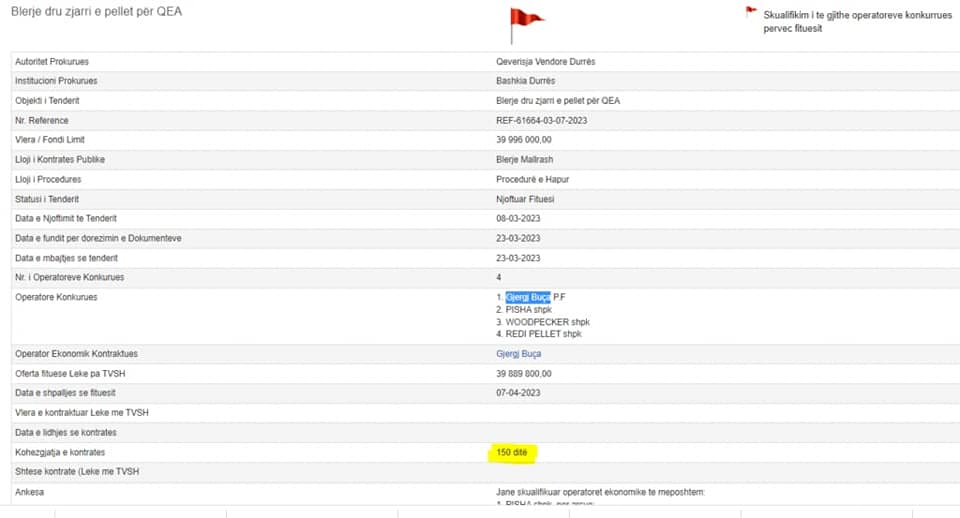This screenshot has width=960, height=518.
Task: Click the yellow highlighted 150 ditë value
Action: click(x=512, y=452)
